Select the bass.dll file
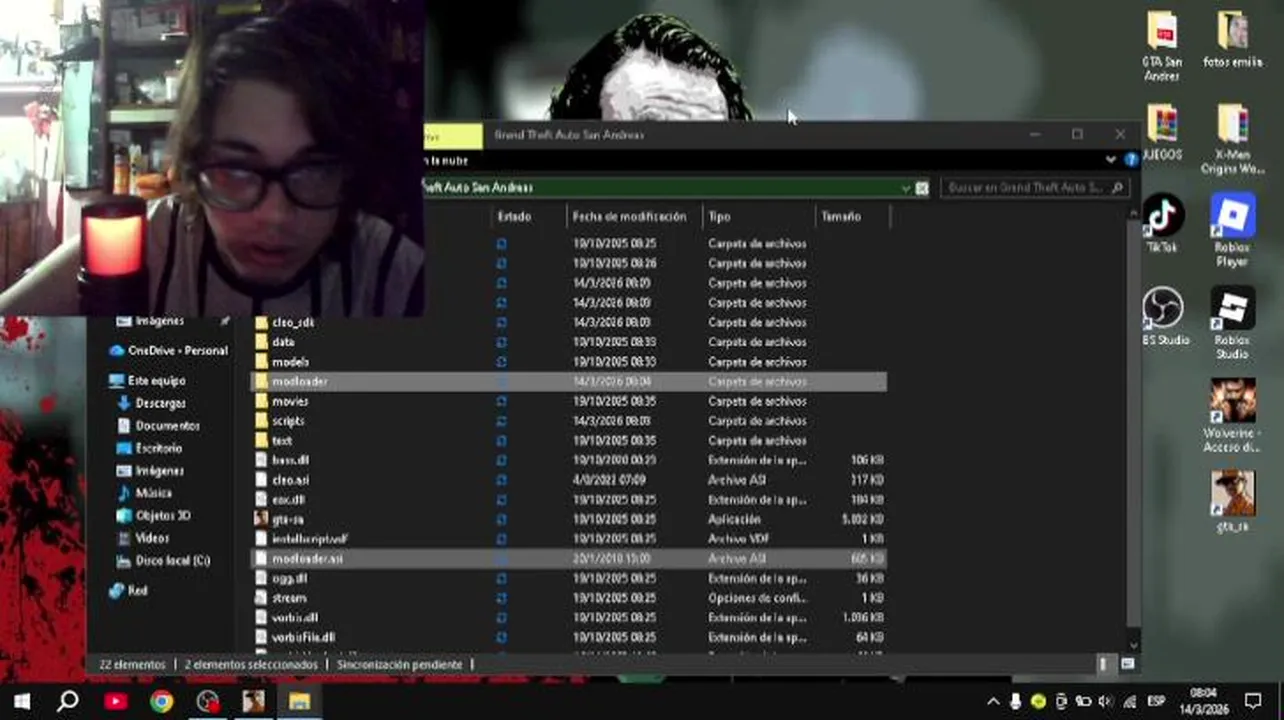 pos(290,460)
